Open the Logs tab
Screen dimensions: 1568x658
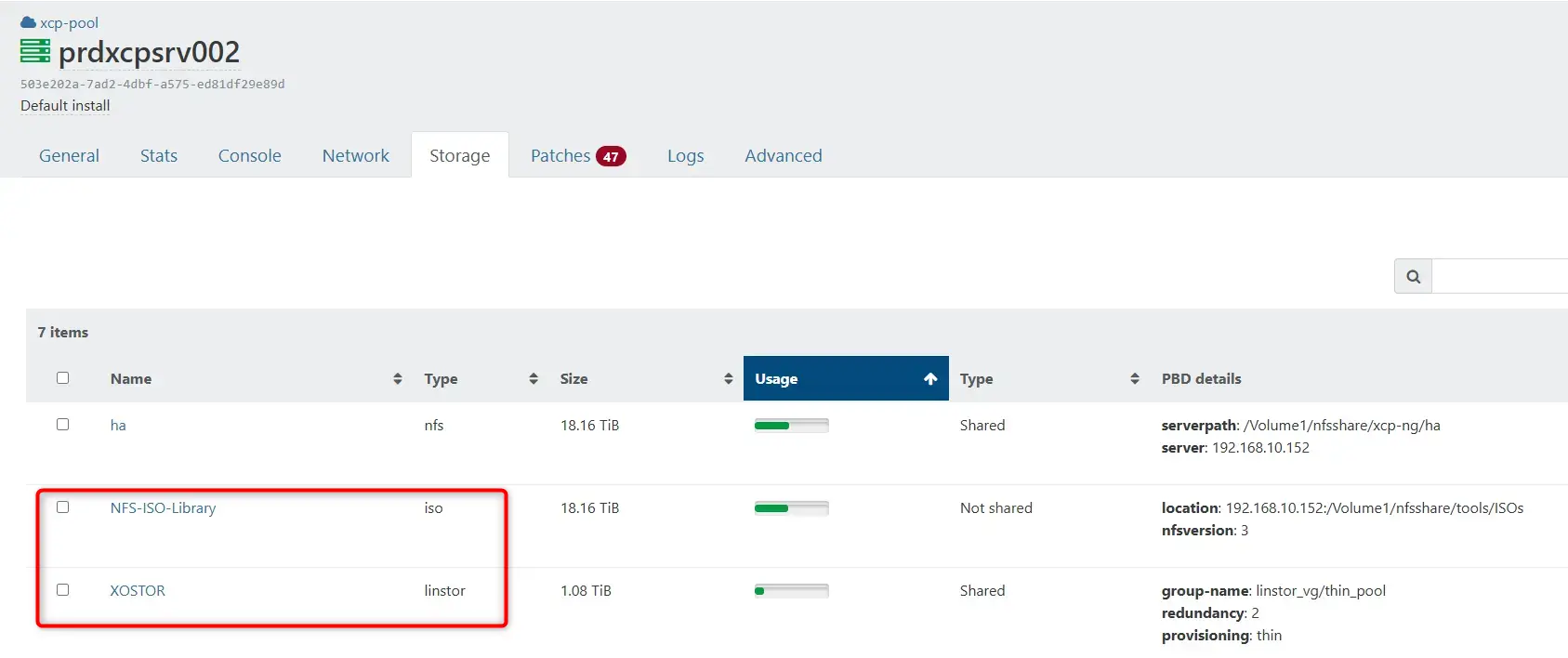[685, 155]
